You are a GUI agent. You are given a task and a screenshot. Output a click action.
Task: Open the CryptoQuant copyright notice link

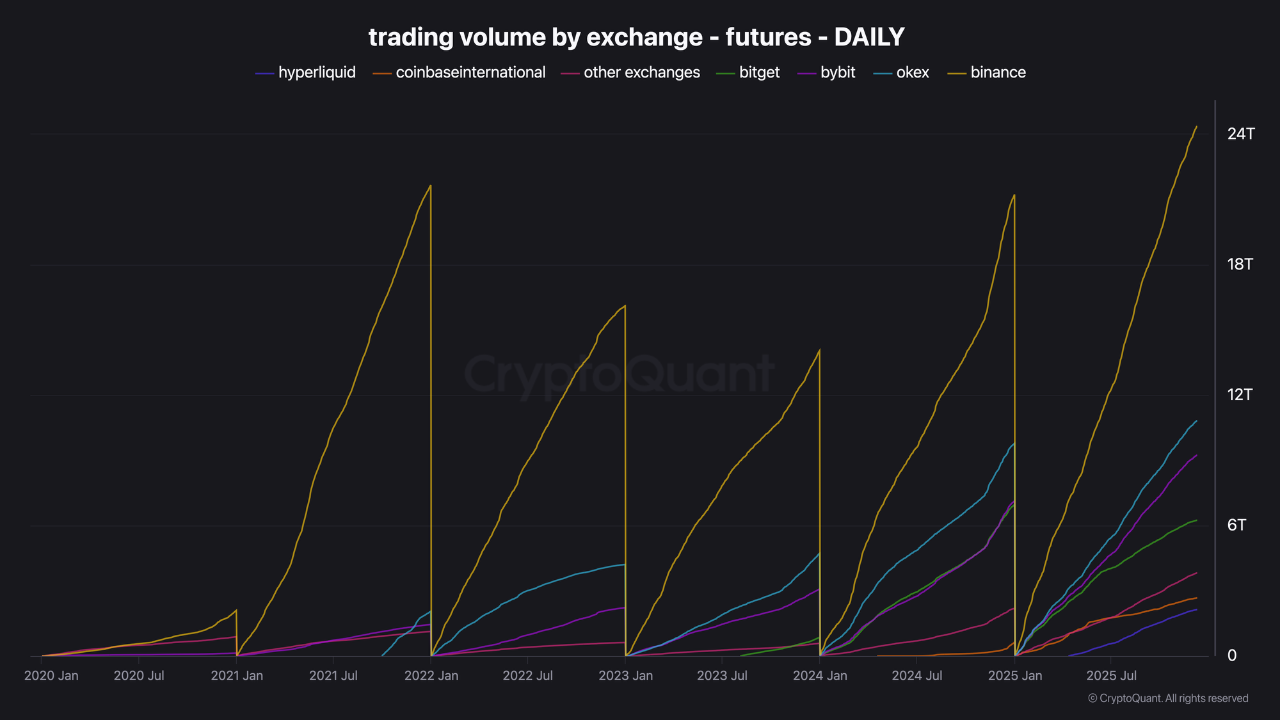pyautogui.click(x=1168, y=698)
